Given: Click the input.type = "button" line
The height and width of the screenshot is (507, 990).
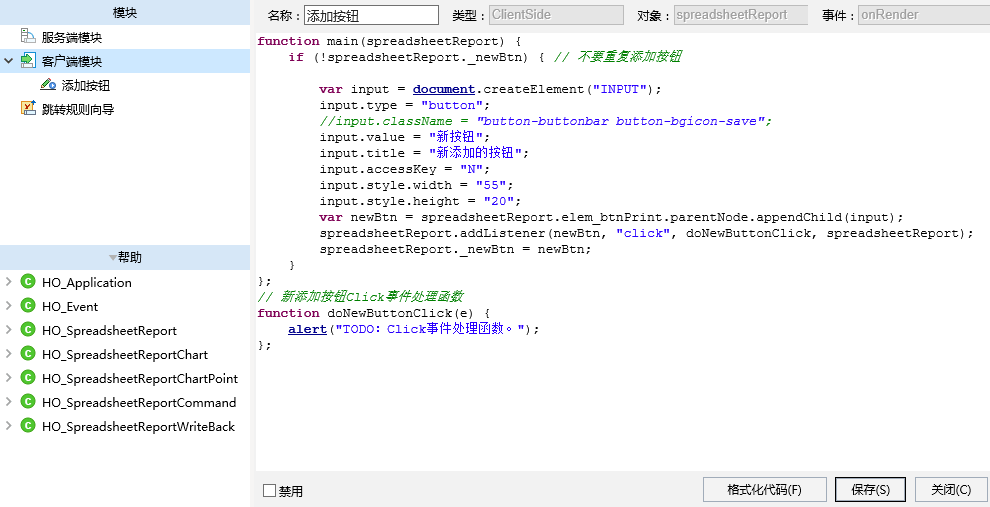Looking at the screenshot, I should click(x=405, y=105).
